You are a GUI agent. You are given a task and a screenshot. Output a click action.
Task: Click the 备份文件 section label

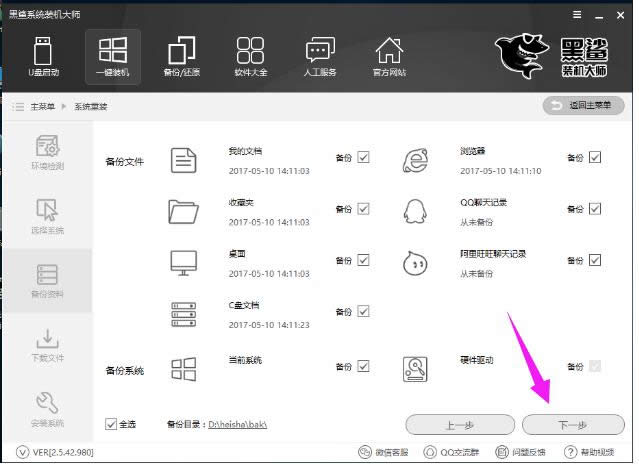point(125,162)
